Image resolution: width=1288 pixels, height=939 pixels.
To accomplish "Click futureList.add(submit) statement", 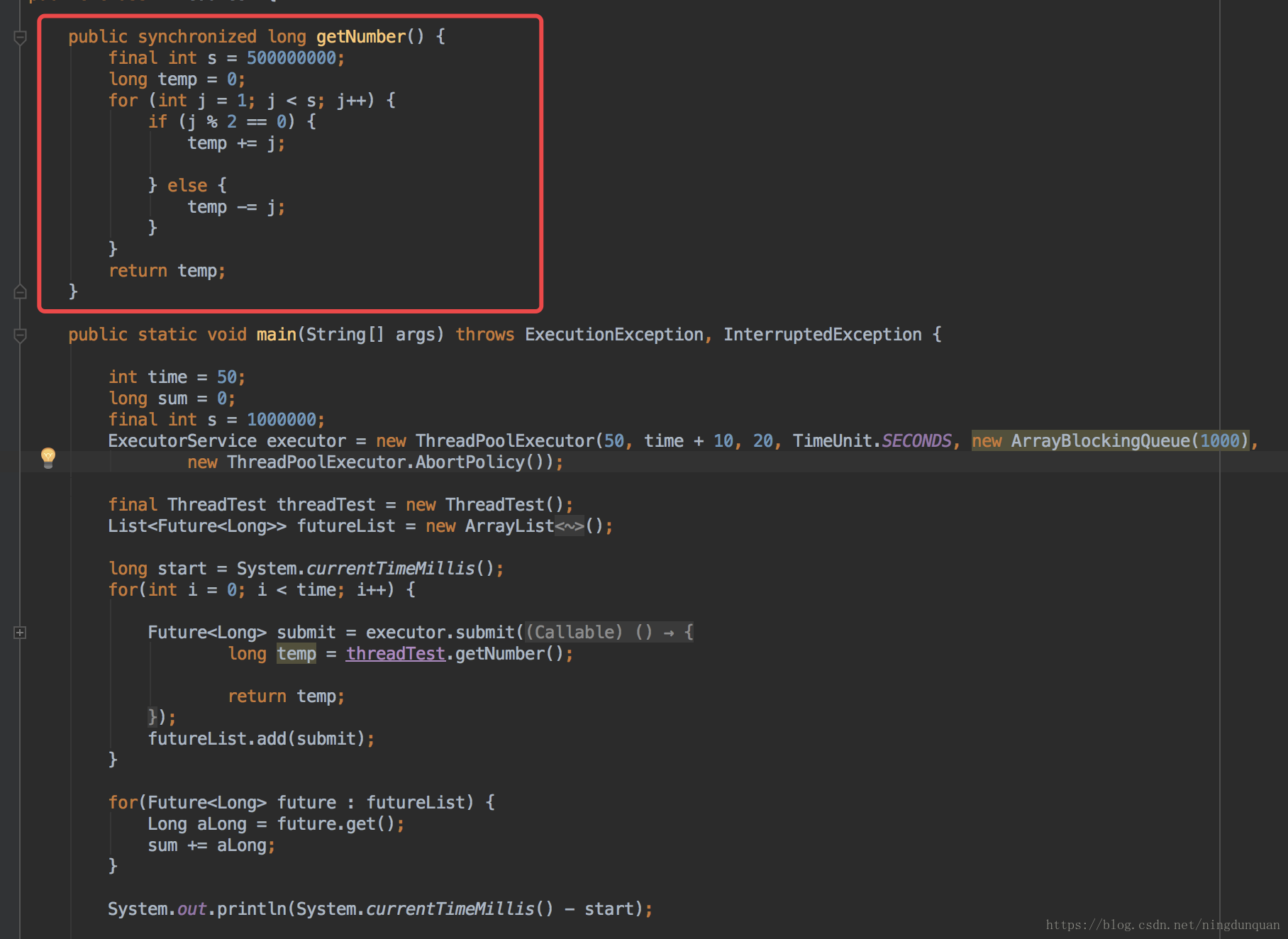I will (261, 739).
